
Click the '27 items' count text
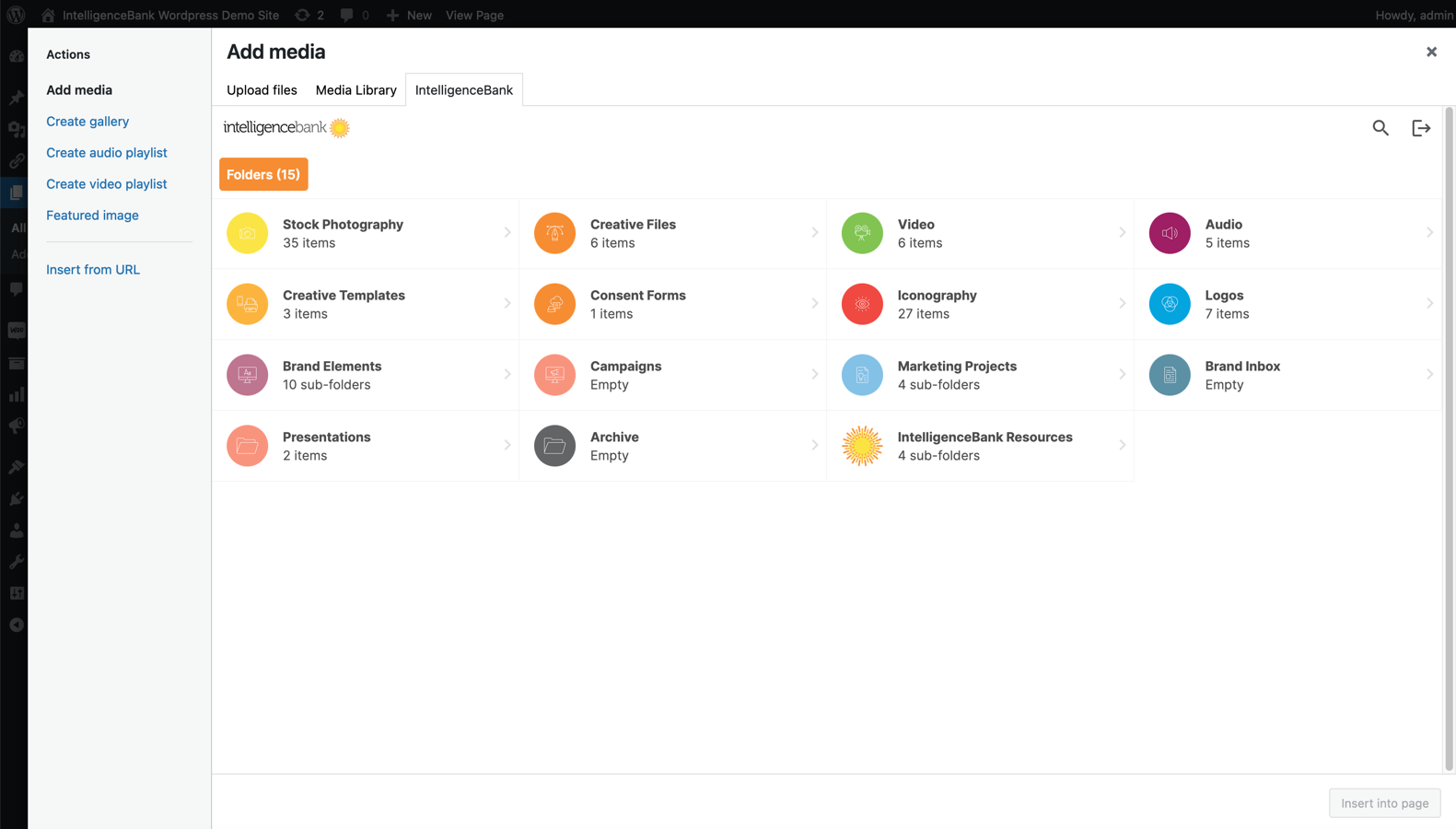924,314
